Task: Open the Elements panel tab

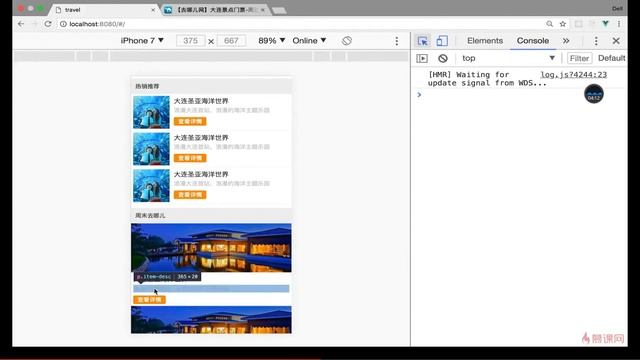Action: point(485,41)
